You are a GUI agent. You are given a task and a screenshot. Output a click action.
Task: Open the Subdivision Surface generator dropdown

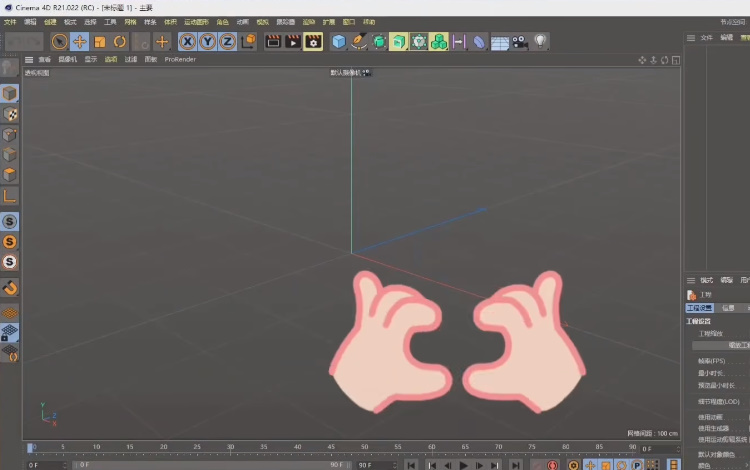[379, 42]
